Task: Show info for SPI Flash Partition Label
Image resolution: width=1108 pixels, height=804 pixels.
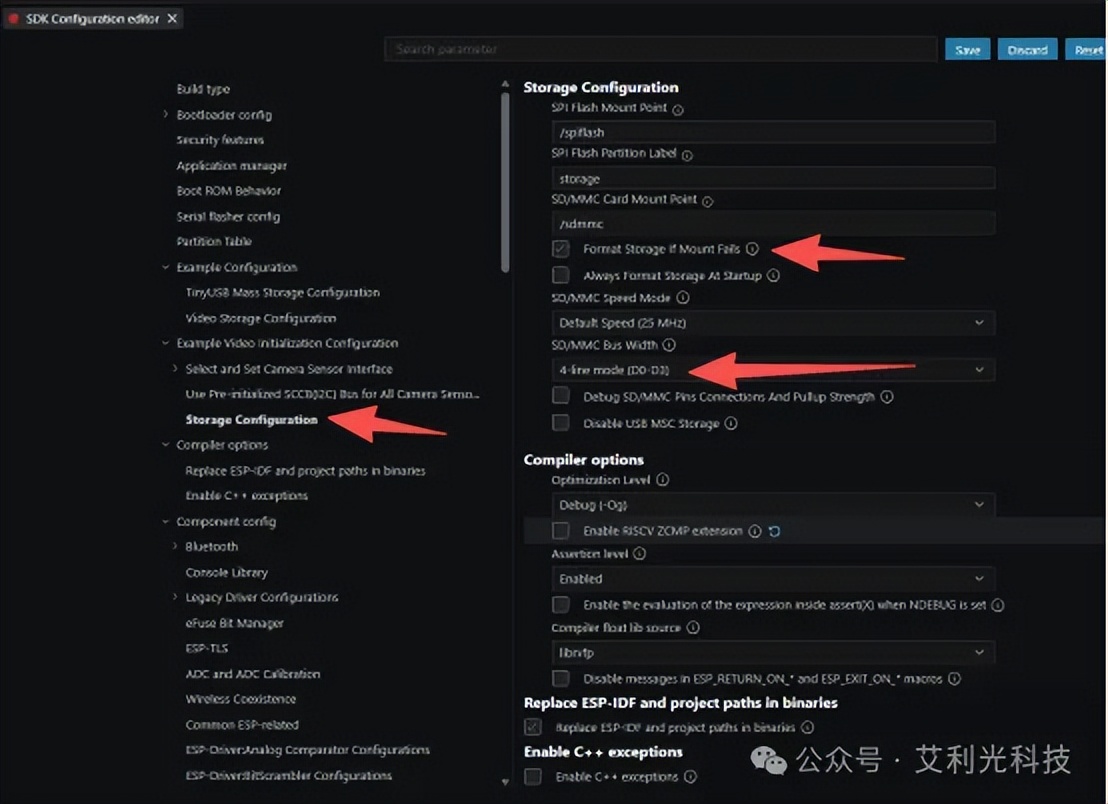Action: pos(687,155)
